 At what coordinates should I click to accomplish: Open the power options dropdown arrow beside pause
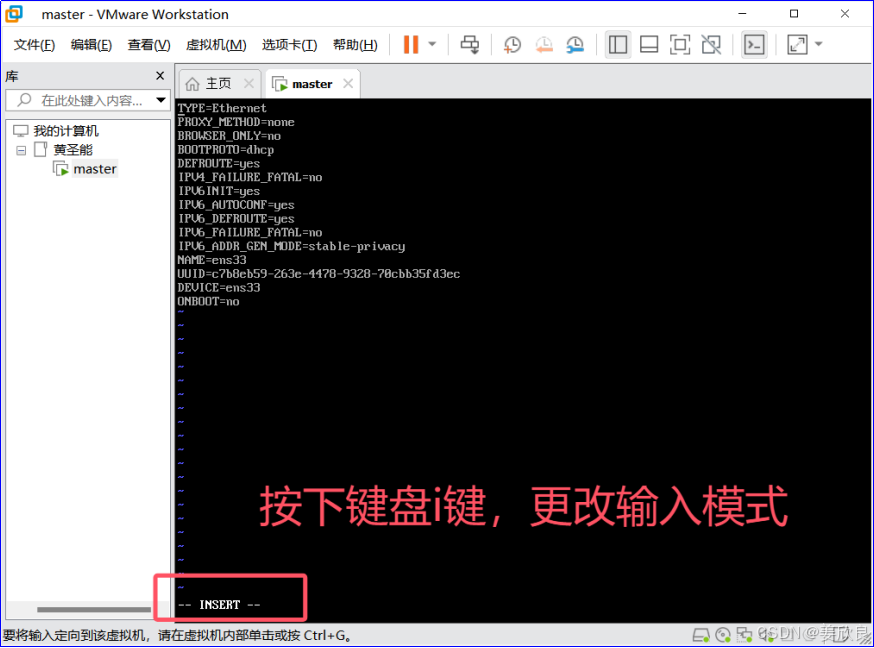(x=432, y=44)
